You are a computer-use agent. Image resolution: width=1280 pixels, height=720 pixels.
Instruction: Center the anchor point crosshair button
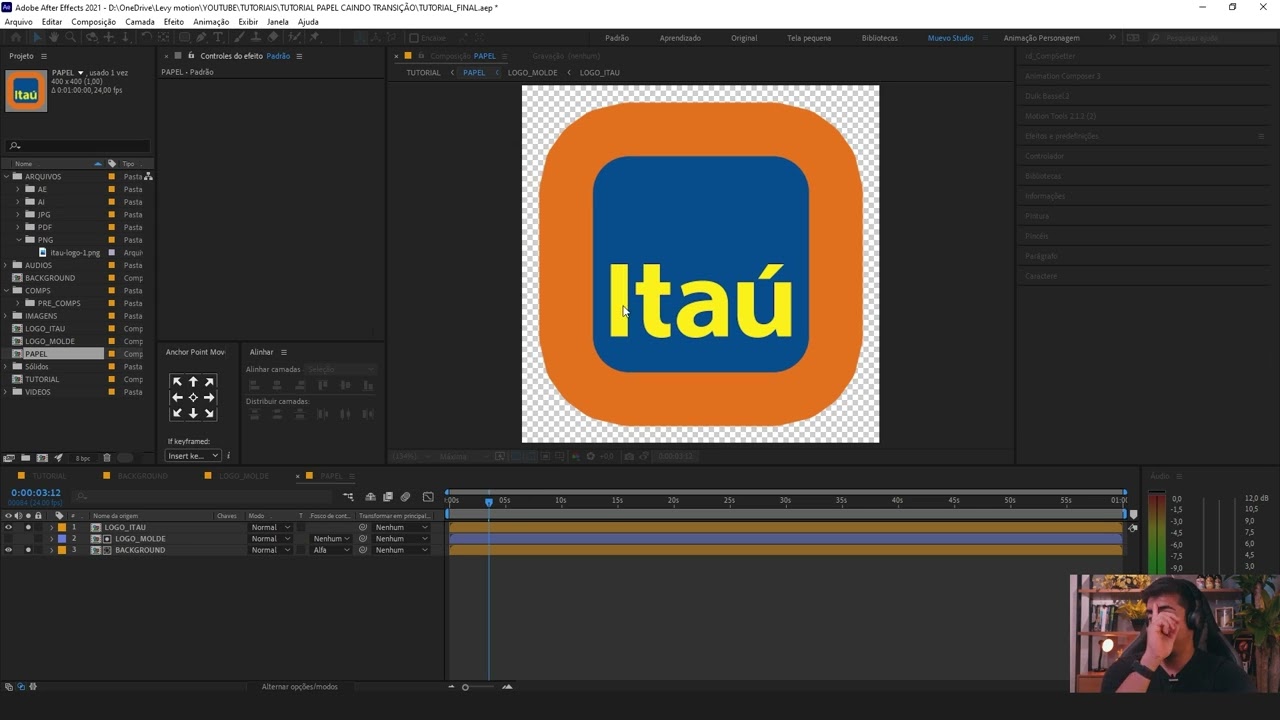tap(193, 397)
